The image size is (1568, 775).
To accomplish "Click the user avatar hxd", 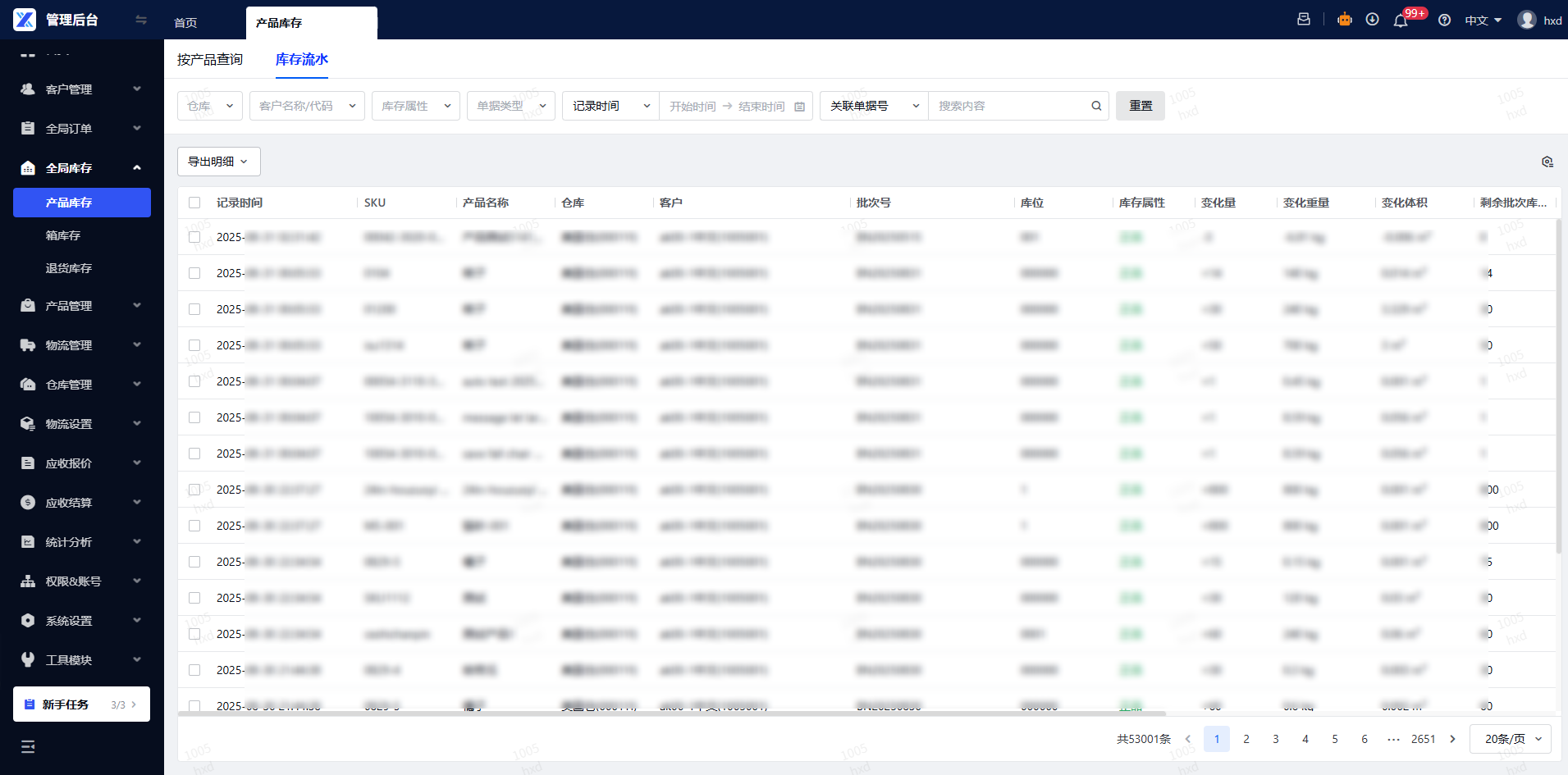I will (x=1527, y=20).
